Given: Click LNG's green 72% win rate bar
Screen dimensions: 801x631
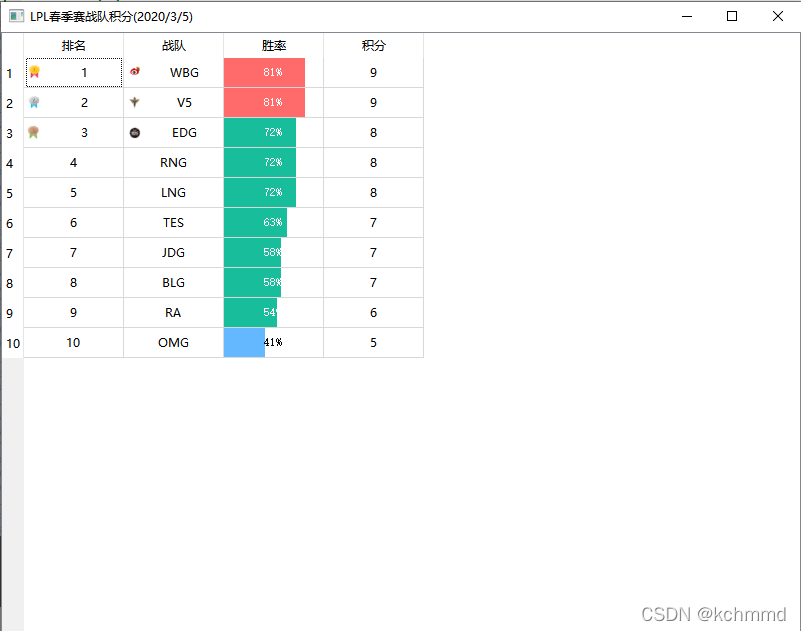Looking at the screenshot, I should (260, 193).
